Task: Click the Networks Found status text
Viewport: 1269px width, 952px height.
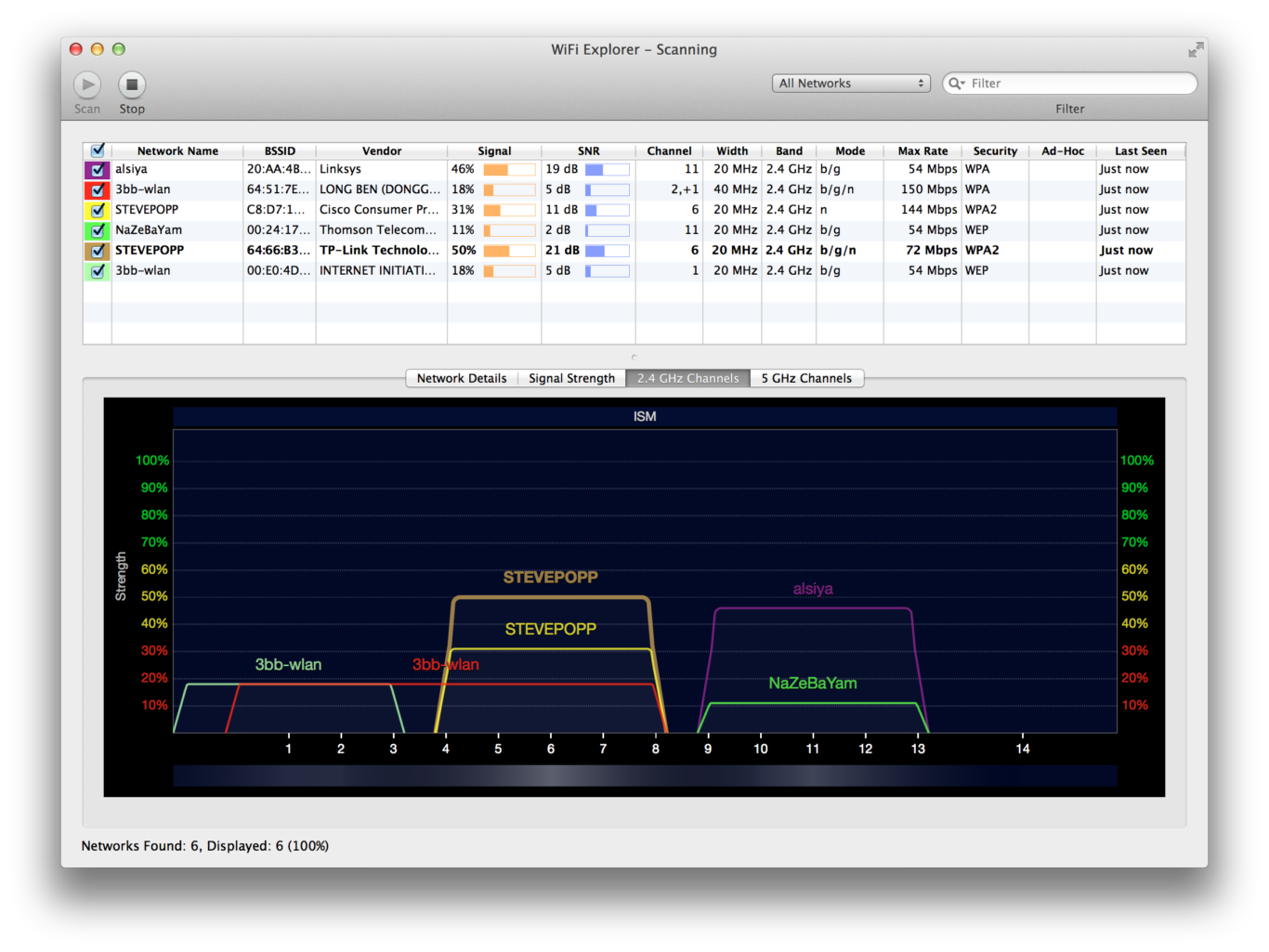Action: [x=204, y=846]
